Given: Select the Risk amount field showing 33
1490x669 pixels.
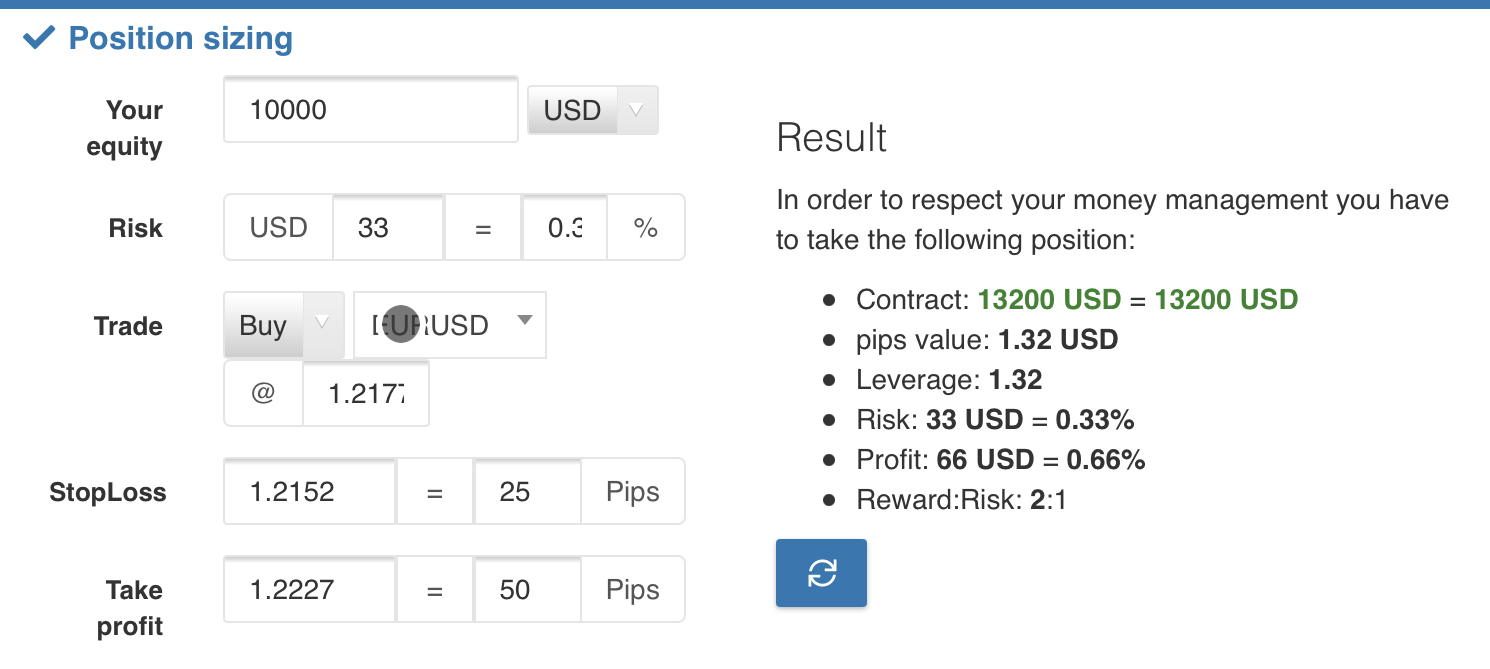Looking at the screenshot, I should (x=388, y=228).
